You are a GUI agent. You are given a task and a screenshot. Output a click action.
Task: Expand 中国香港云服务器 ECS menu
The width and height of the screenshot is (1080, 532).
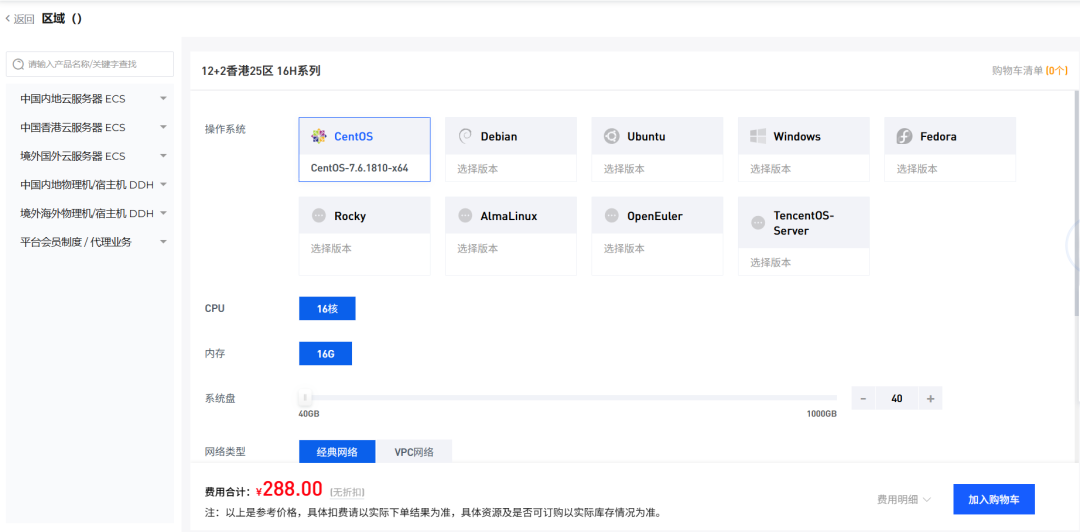click(90, 127)
